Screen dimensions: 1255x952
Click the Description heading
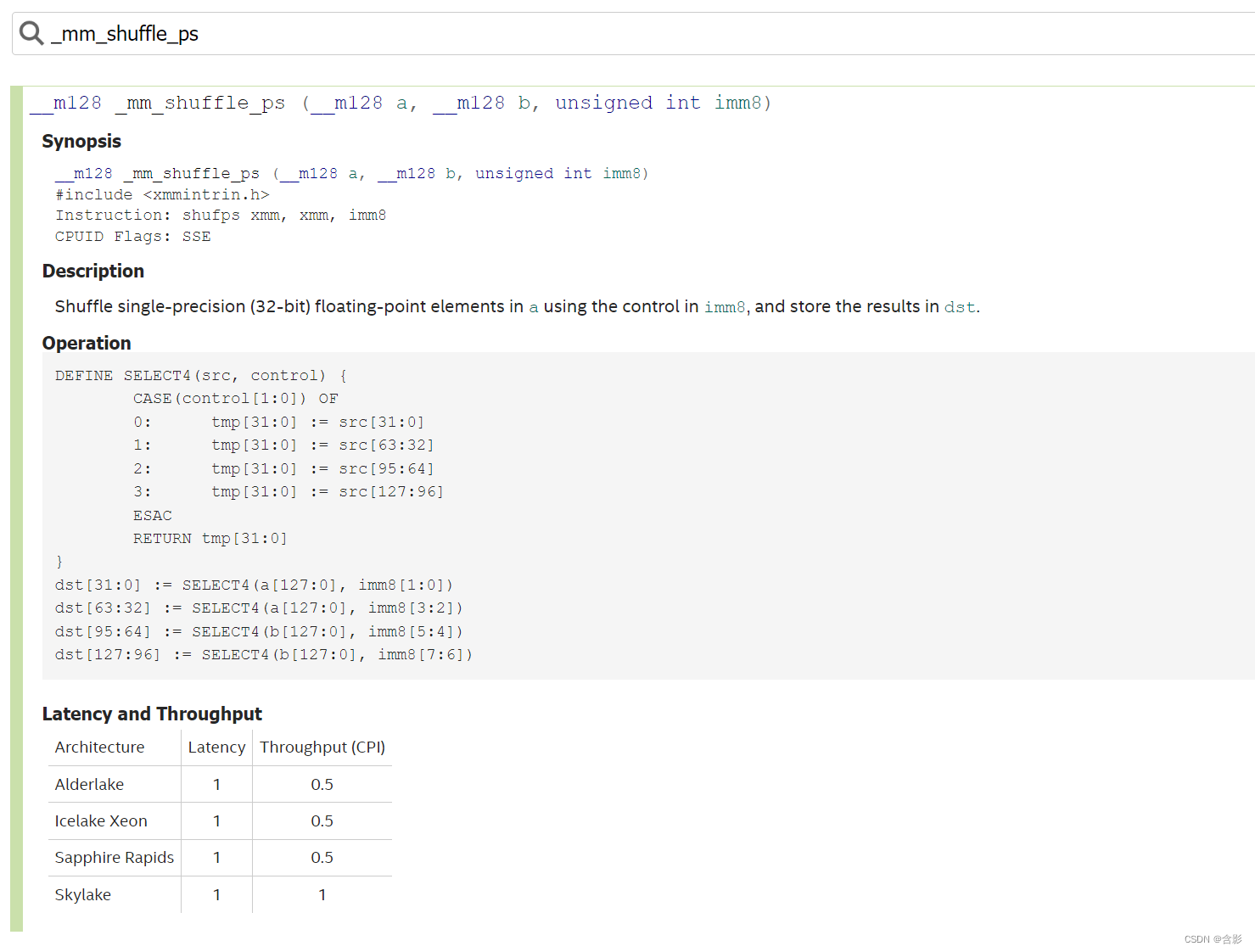[93, 271]
